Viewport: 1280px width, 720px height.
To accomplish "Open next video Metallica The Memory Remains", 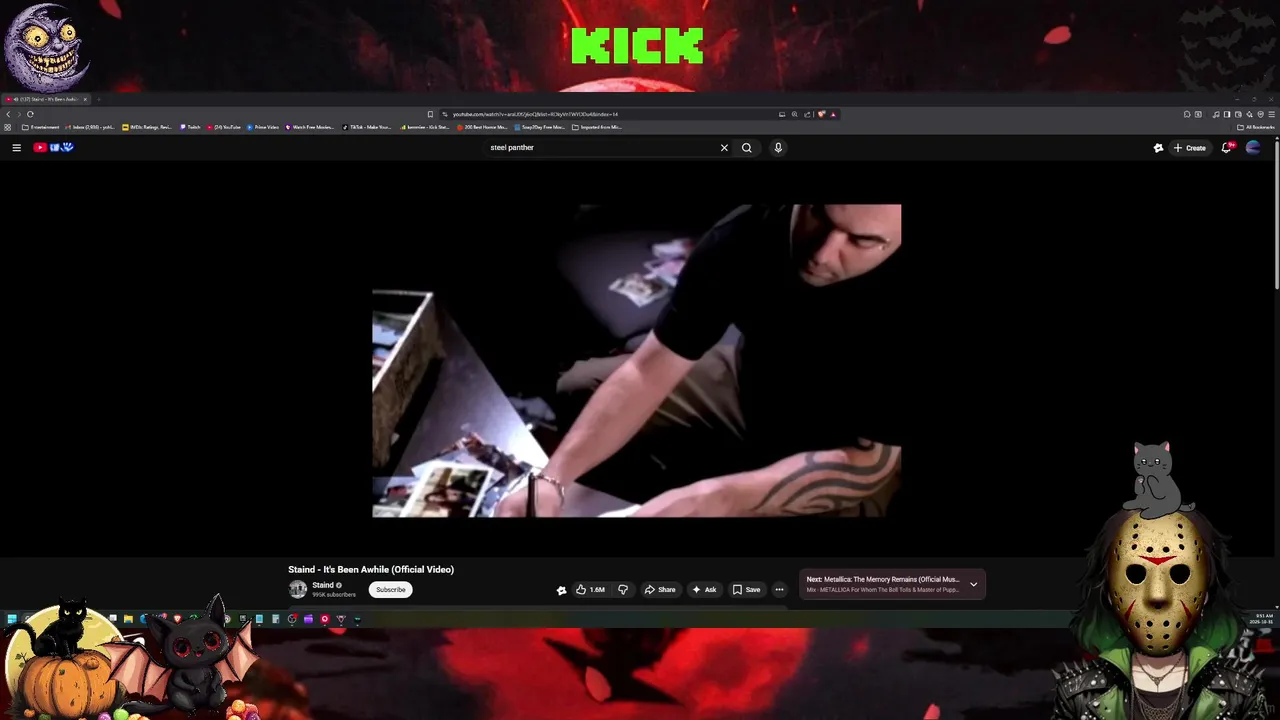I will 883,579.
